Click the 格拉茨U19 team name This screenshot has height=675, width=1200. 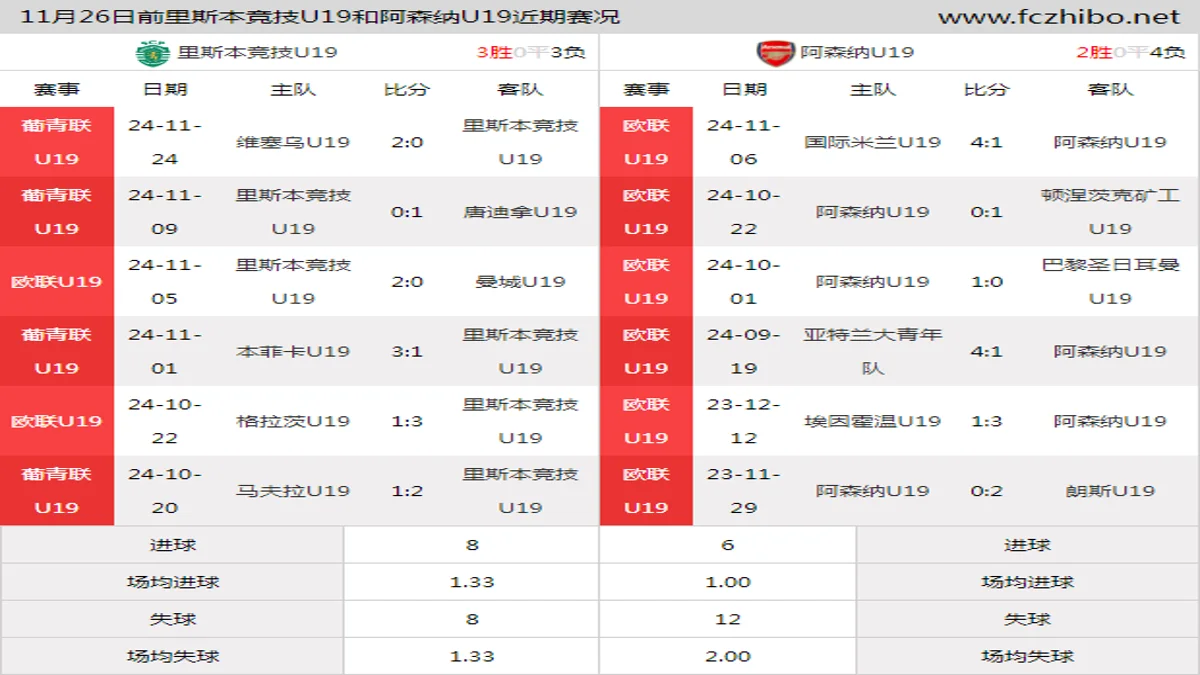293,422
